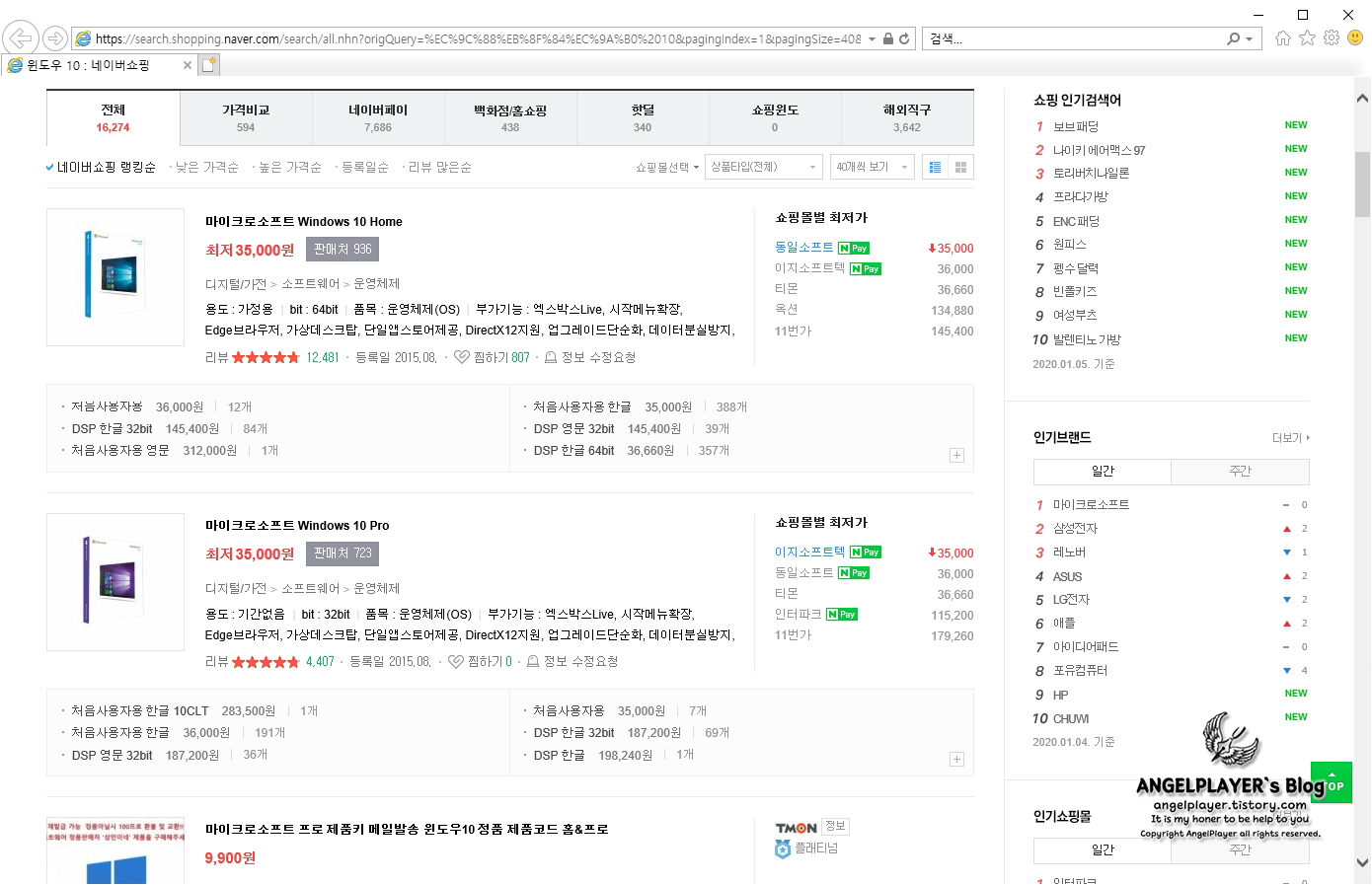
Task: Sort by 낮은 가격순
Action: pyautogui.click(x=204, y=167)
